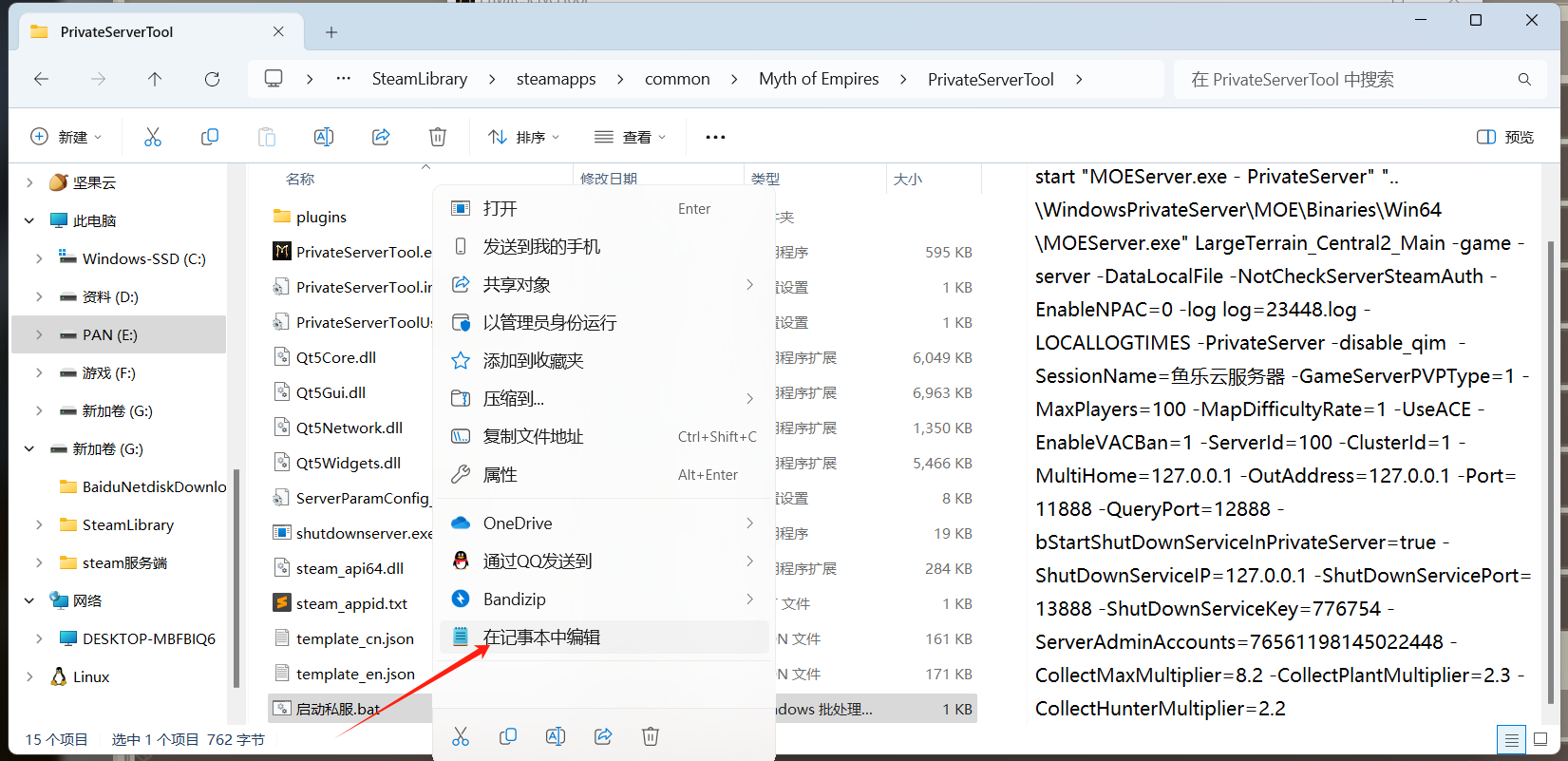Choose 添加到收藏夹 in the context menu
1568x761 pixels.
coord(604,361)
